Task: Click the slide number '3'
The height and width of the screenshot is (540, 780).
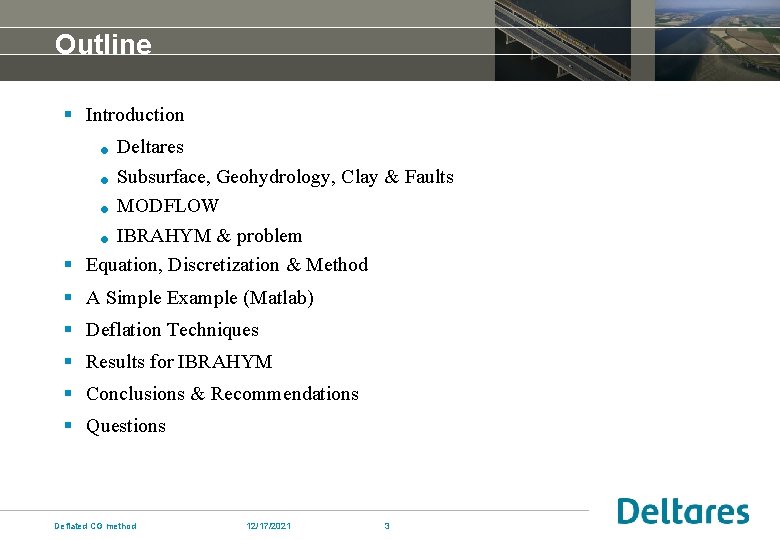Action: (387, 526)
